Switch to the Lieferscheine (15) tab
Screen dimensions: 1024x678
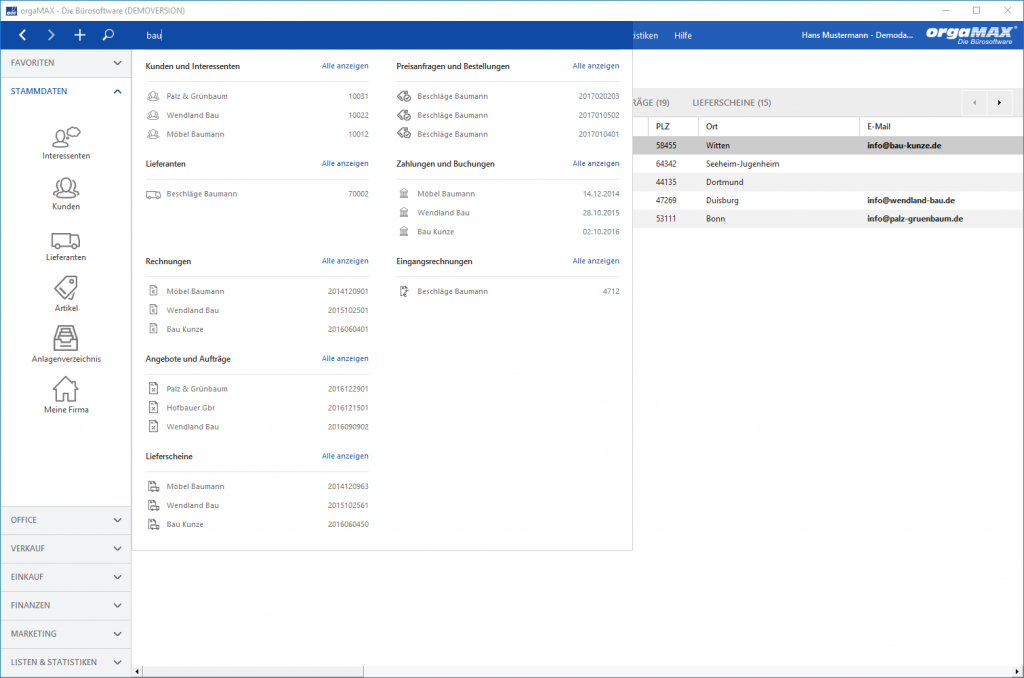pyautogui.click(x=731, y=103)
